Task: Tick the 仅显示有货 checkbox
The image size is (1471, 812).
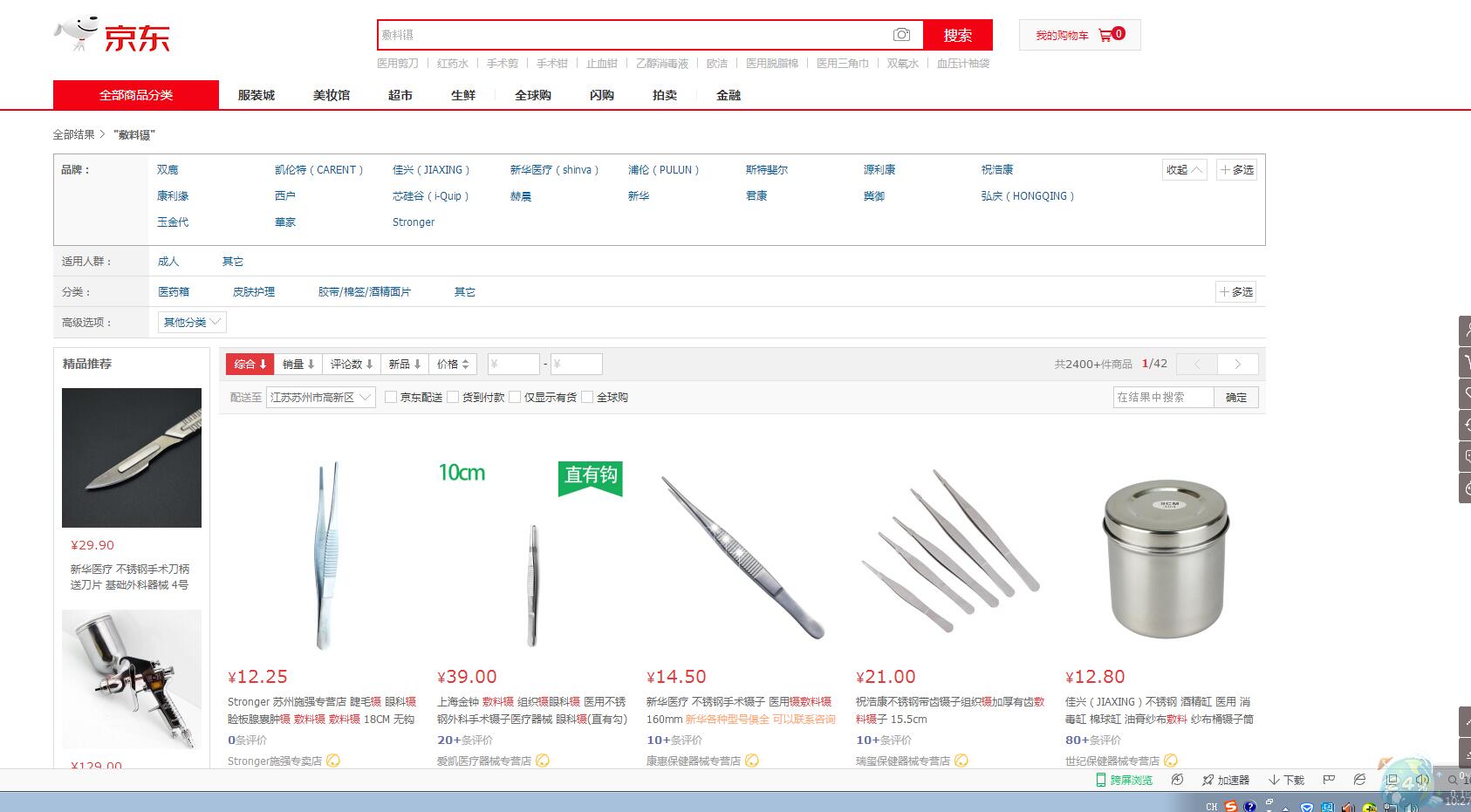Action: click(515, 397)
